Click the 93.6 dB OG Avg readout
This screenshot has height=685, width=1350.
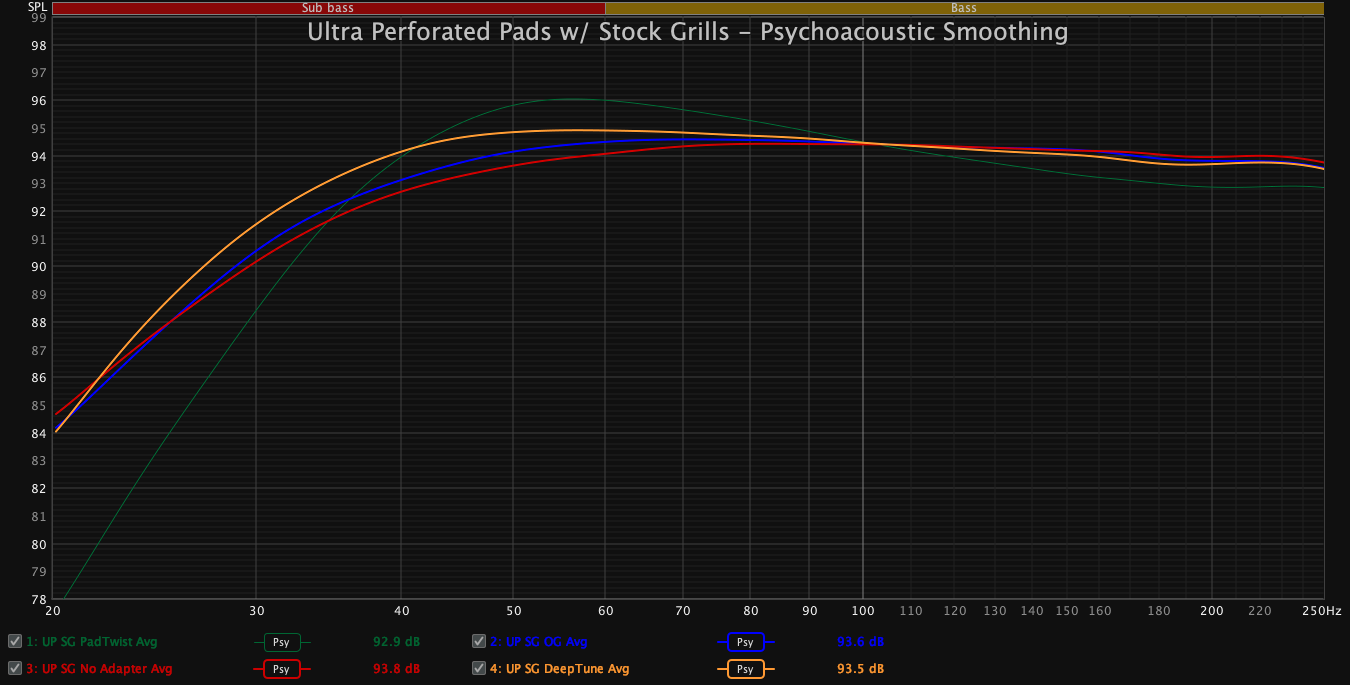860,642
